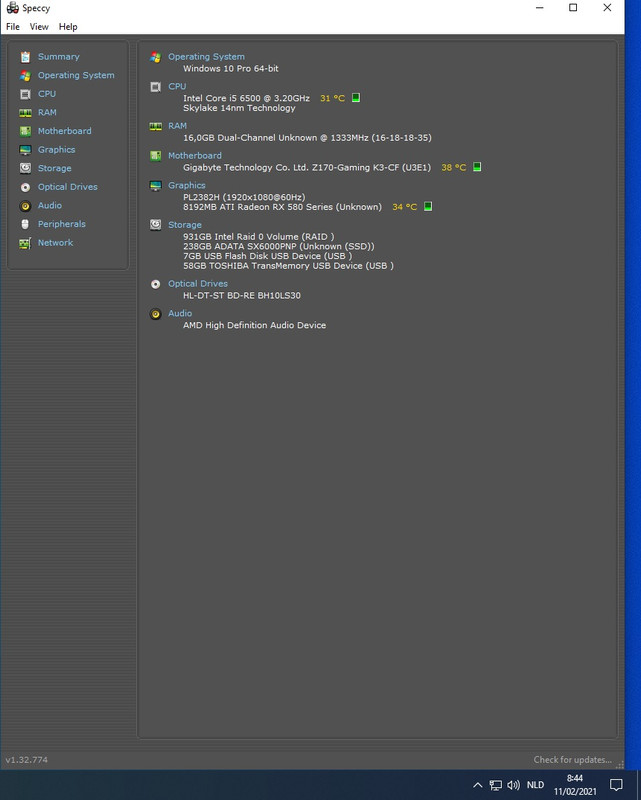641x800 pixels.
Task: Select Optical Drives in the sidebar list
Action: [x=68, y=187]
